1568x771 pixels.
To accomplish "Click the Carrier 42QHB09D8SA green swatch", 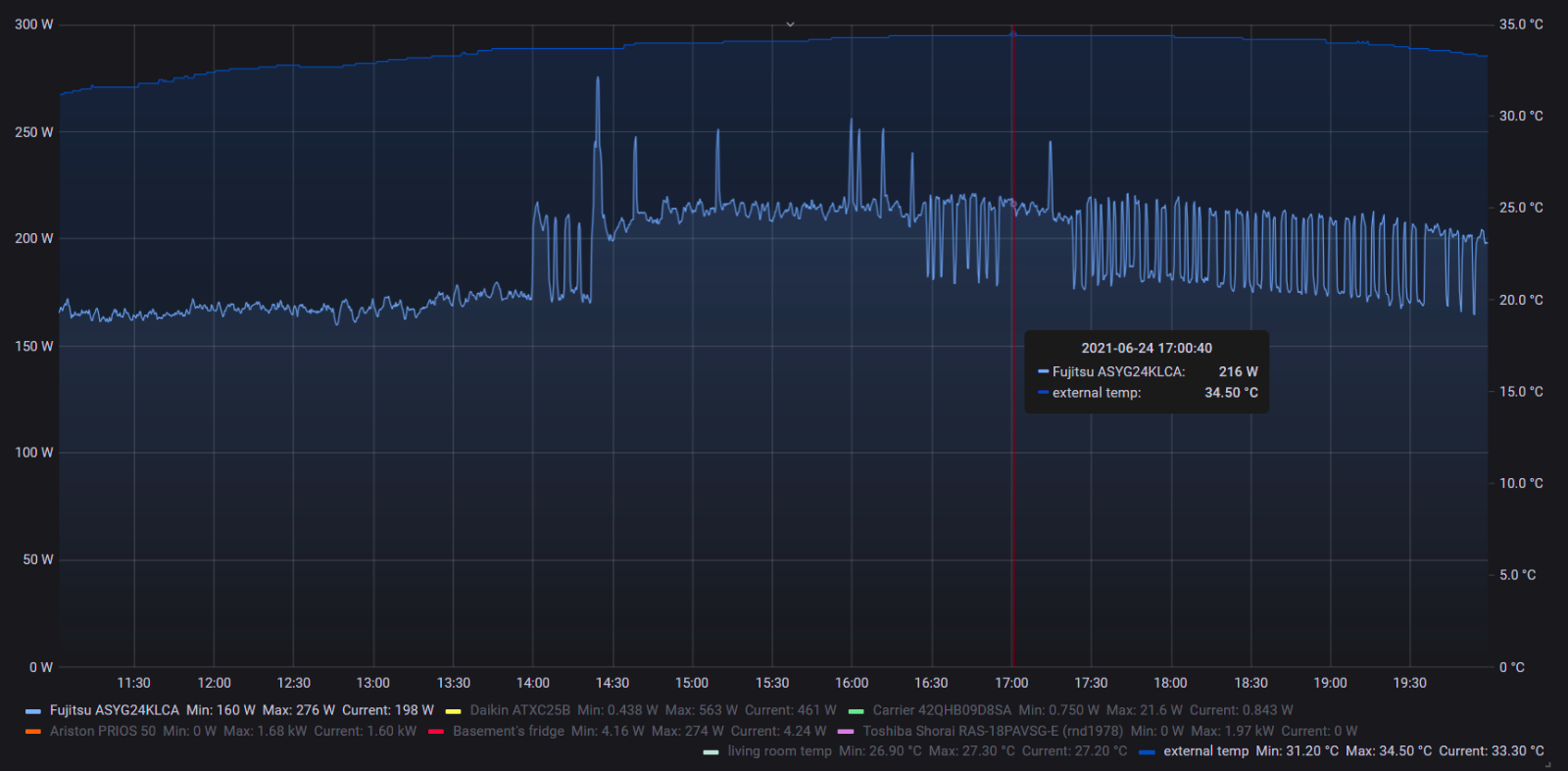I will [856, 711].
